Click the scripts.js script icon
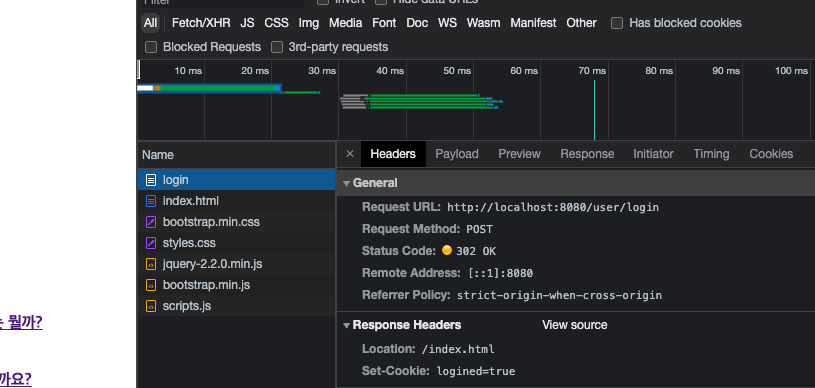This screenshot has width=815, height=388. pyautogui.click(x=151, y=306)
